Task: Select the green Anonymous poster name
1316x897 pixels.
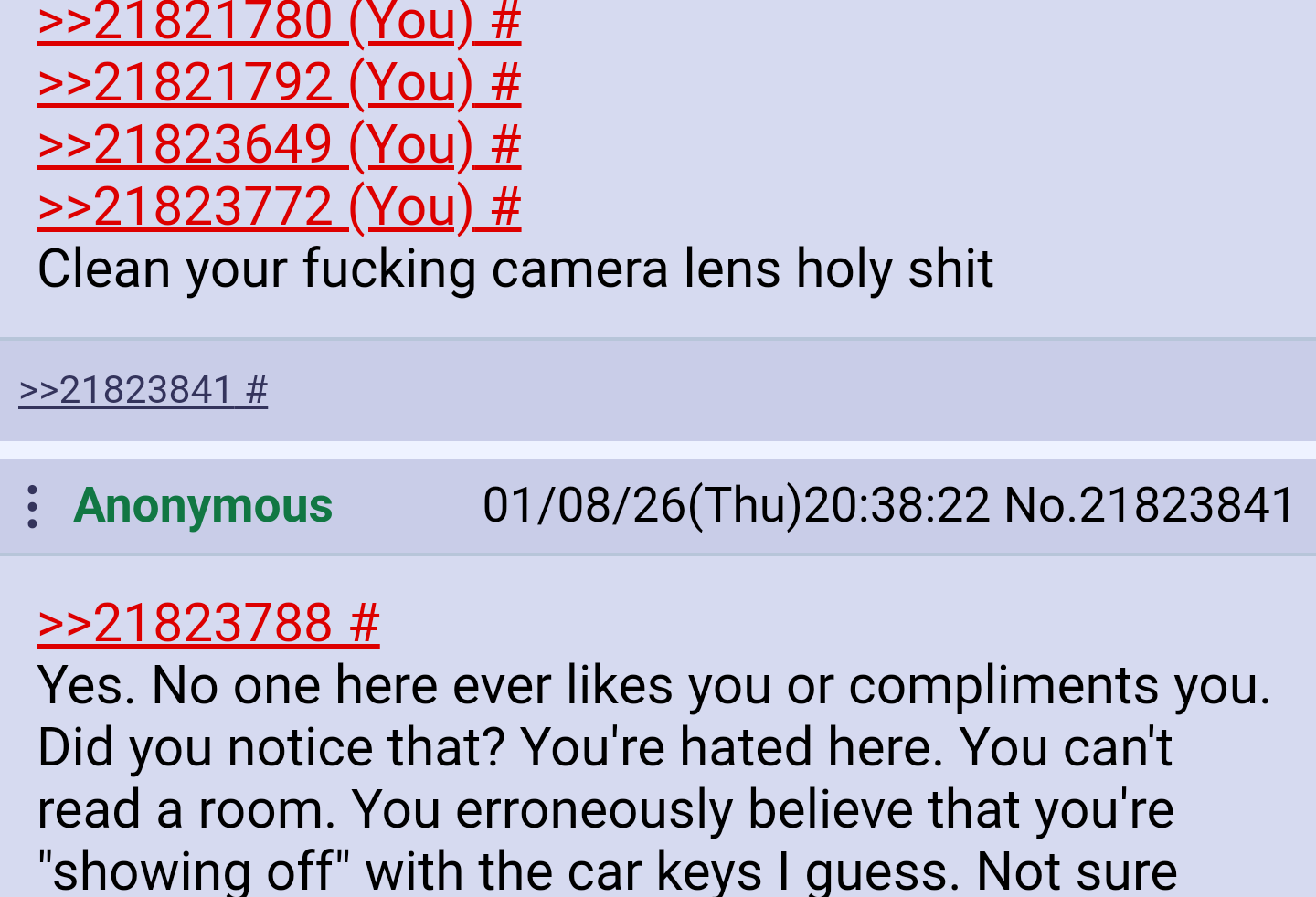Action: pos(203,505)
